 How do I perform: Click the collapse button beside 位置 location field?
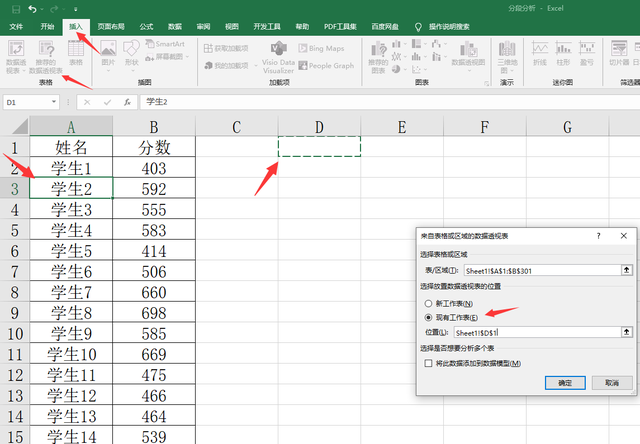click(x=627, y=332)
